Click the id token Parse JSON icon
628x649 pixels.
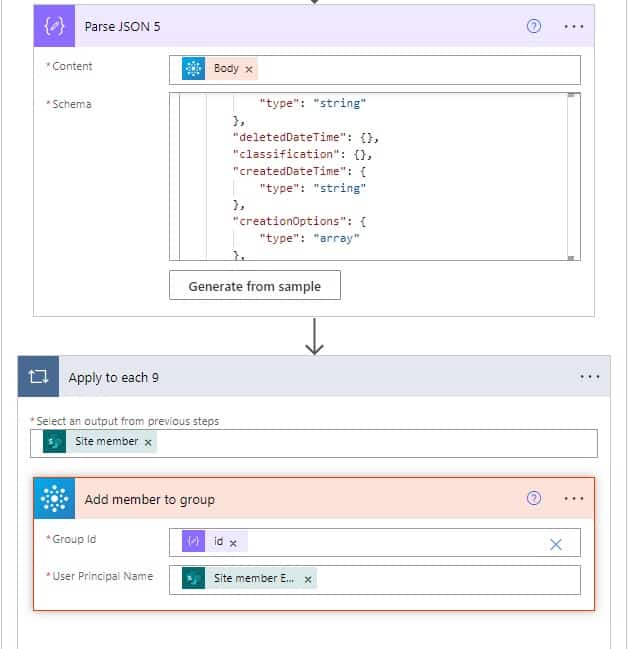tap(193, 541)
